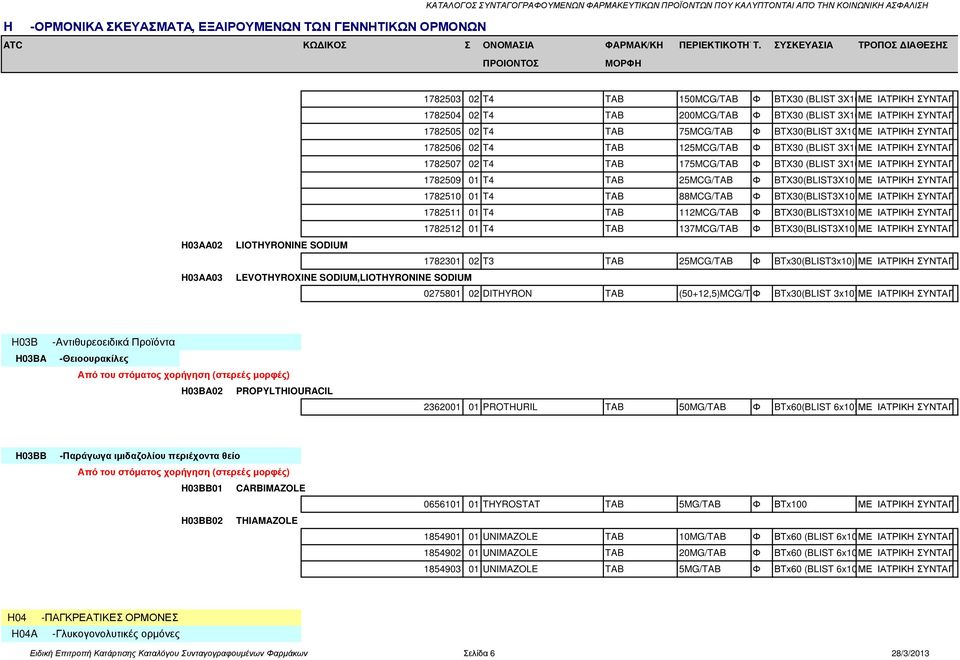Image resolution: width=960 pixels, height=660 pixels.
Task: Click the 137MCG/TAB strength cell
Action: tap(714, 229)
